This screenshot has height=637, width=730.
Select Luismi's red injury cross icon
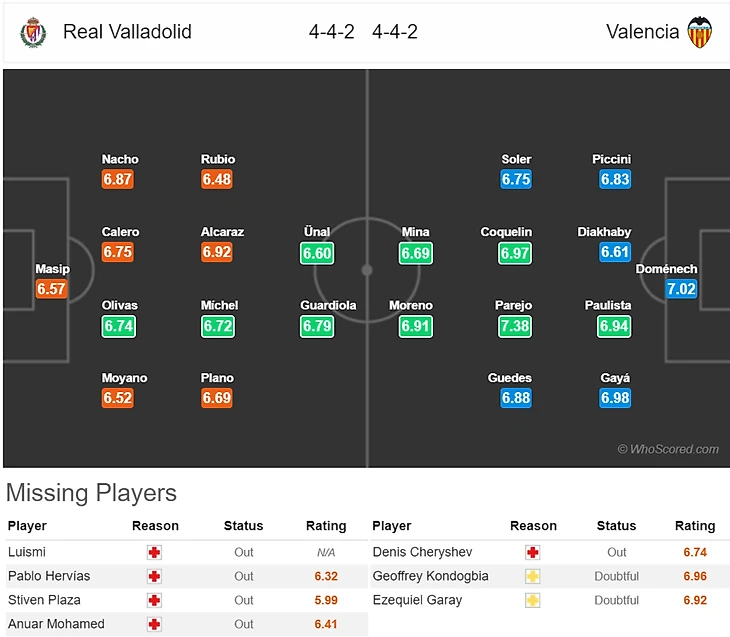154,552
